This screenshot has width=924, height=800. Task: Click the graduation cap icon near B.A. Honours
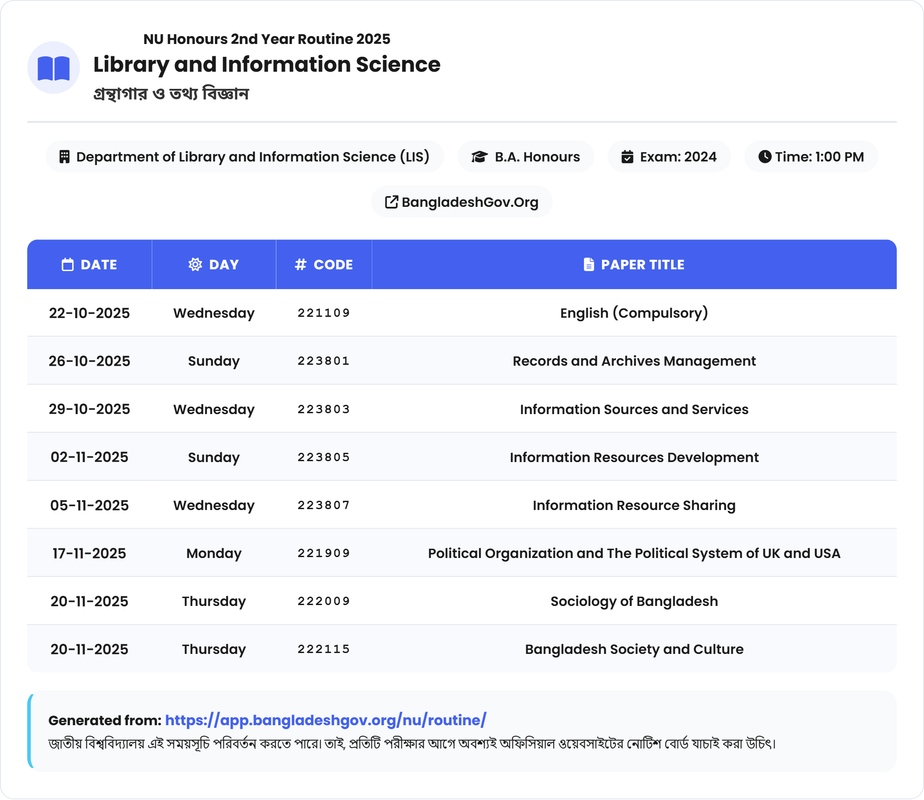coord(480,157)
